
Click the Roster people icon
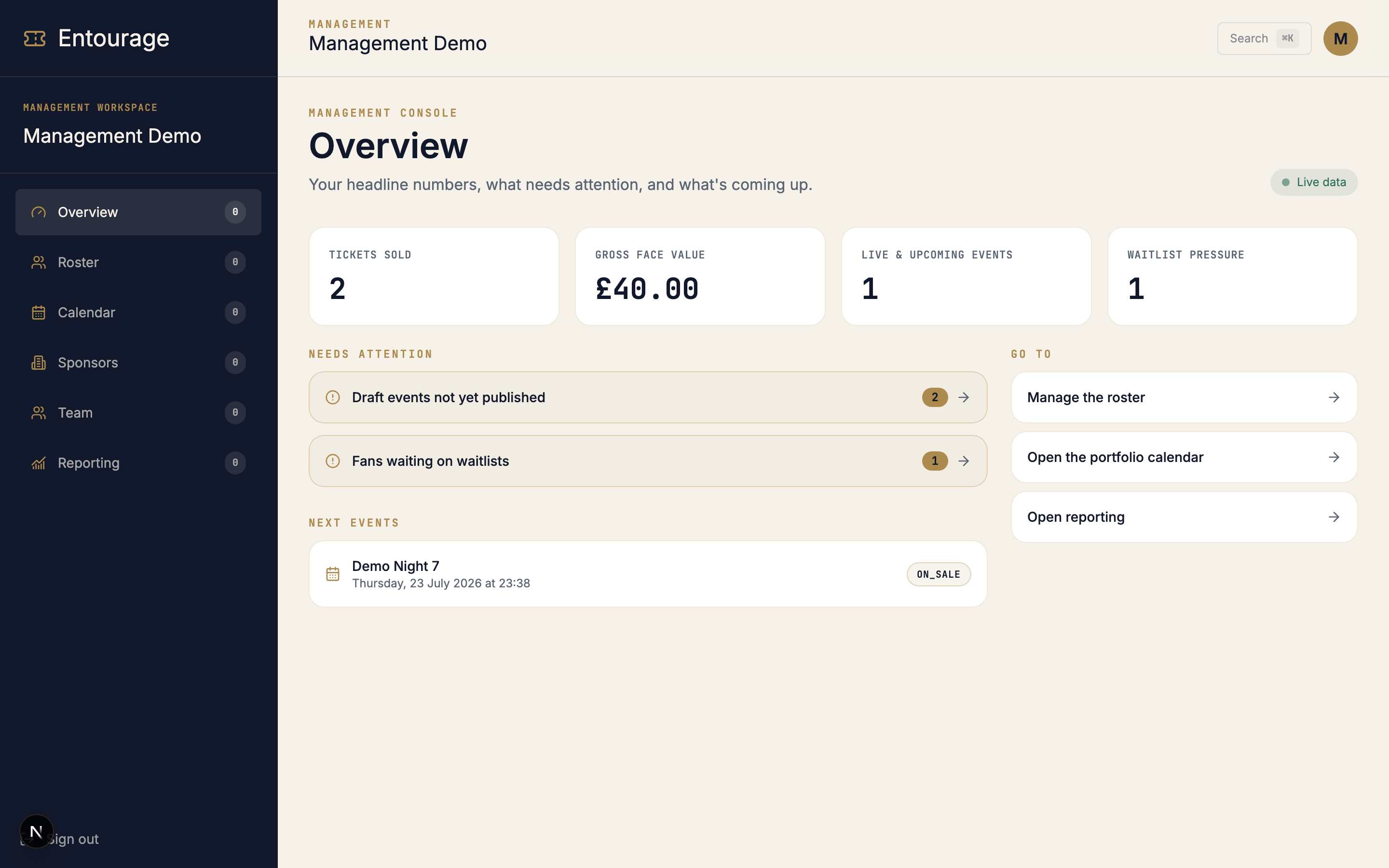click(39, 262)
